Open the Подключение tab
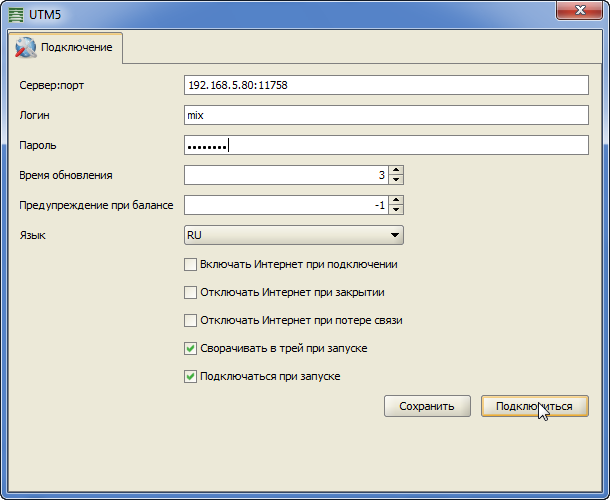This screenshot has width=610, height=500. click(x=66, y=48)
